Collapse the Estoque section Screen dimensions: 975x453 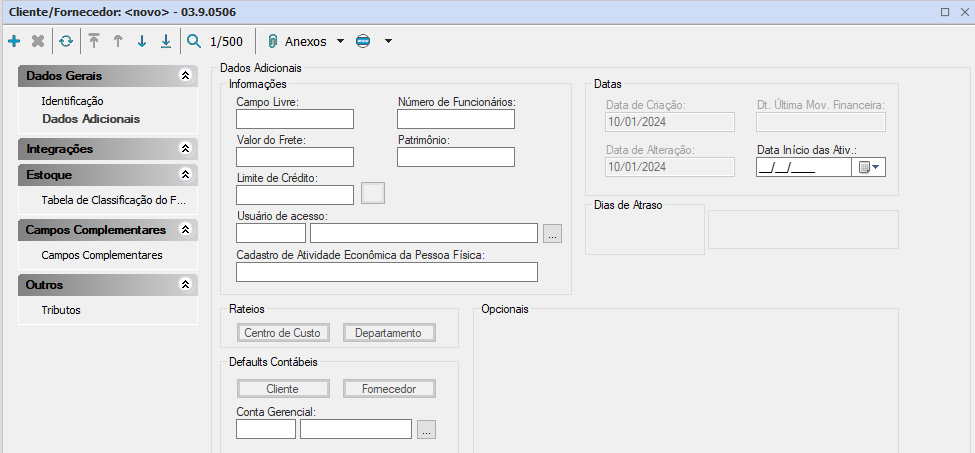point(184,174)
